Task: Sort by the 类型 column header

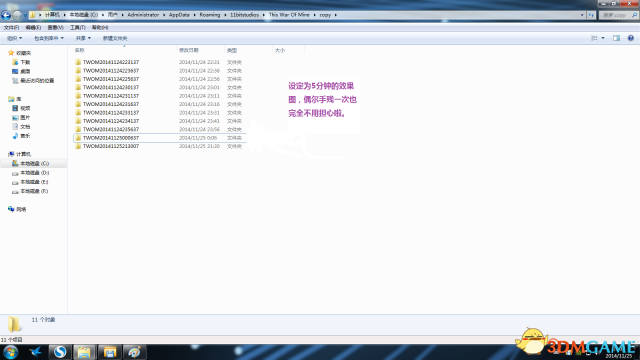Action: 248,50
